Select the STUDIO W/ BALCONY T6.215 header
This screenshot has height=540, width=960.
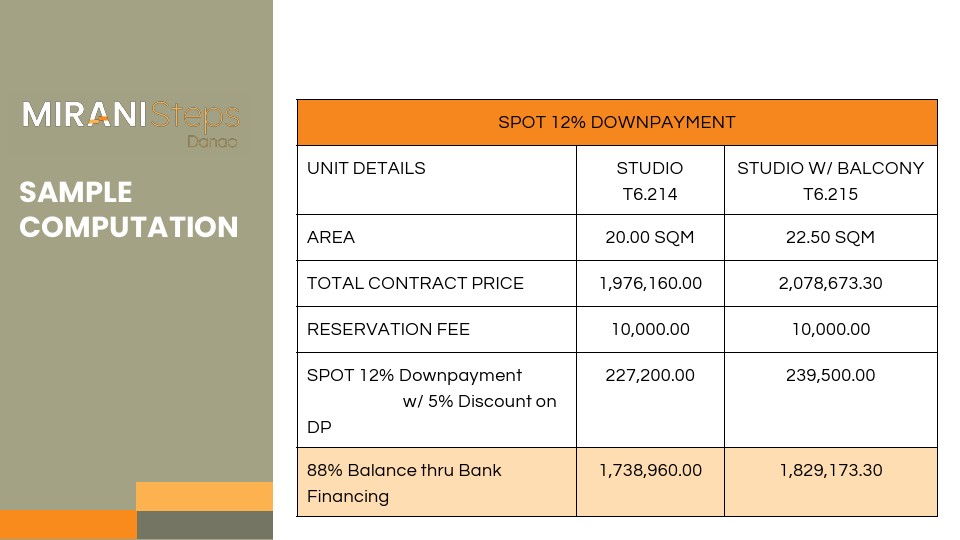830,181
